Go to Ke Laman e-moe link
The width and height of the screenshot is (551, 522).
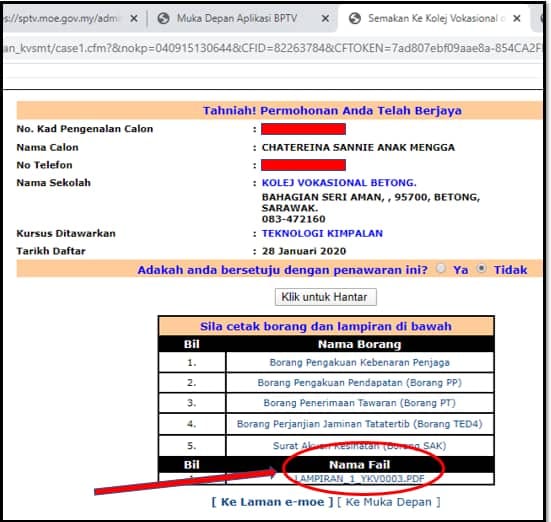[x=272, y=502]
